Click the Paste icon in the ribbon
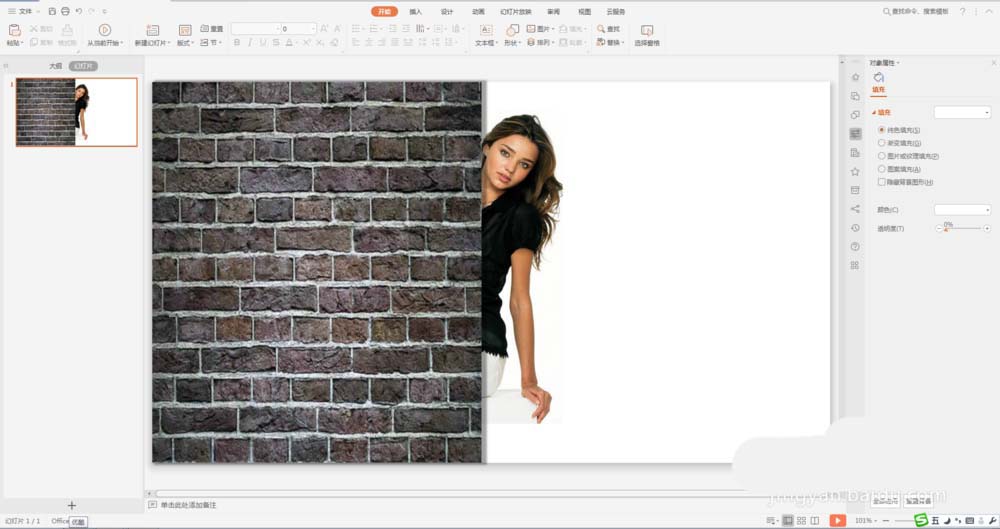The height and width of the screenshot is (529, 1000). (14, 30)
